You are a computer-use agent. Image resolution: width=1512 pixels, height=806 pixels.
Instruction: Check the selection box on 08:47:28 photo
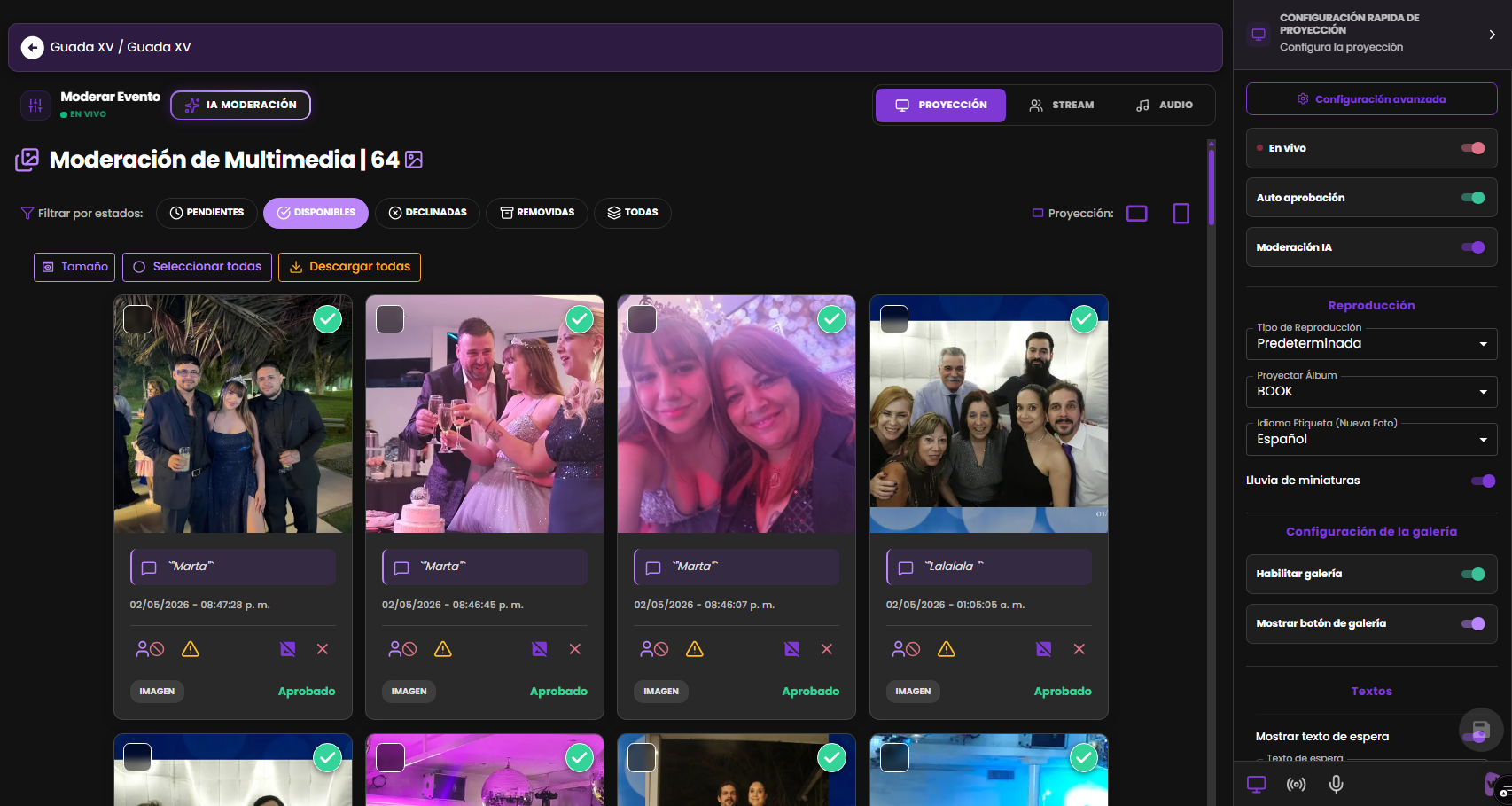137,319
